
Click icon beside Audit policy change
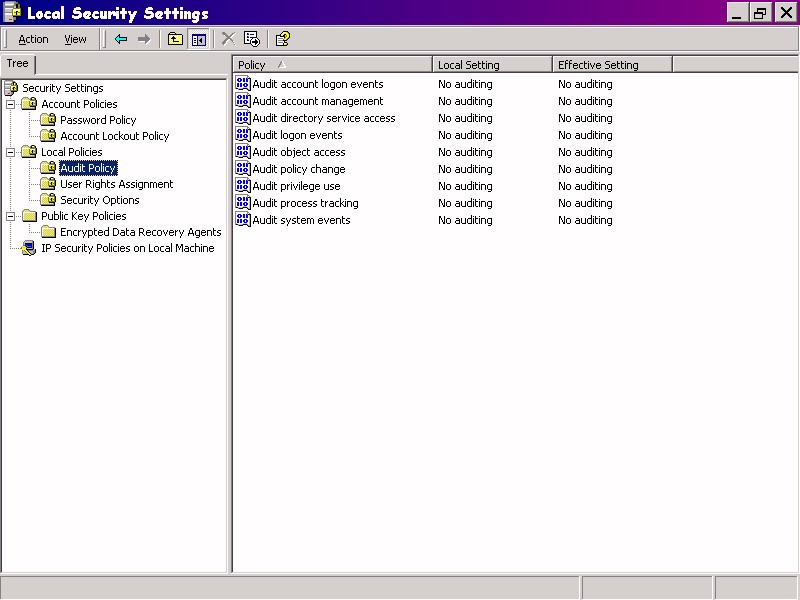point(243,169)
